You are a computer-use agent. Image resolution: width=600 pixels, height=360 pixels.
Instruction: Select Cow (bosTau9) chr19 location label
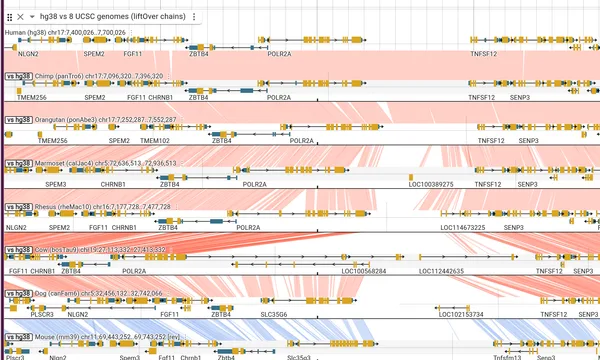(x=100, y=250)
